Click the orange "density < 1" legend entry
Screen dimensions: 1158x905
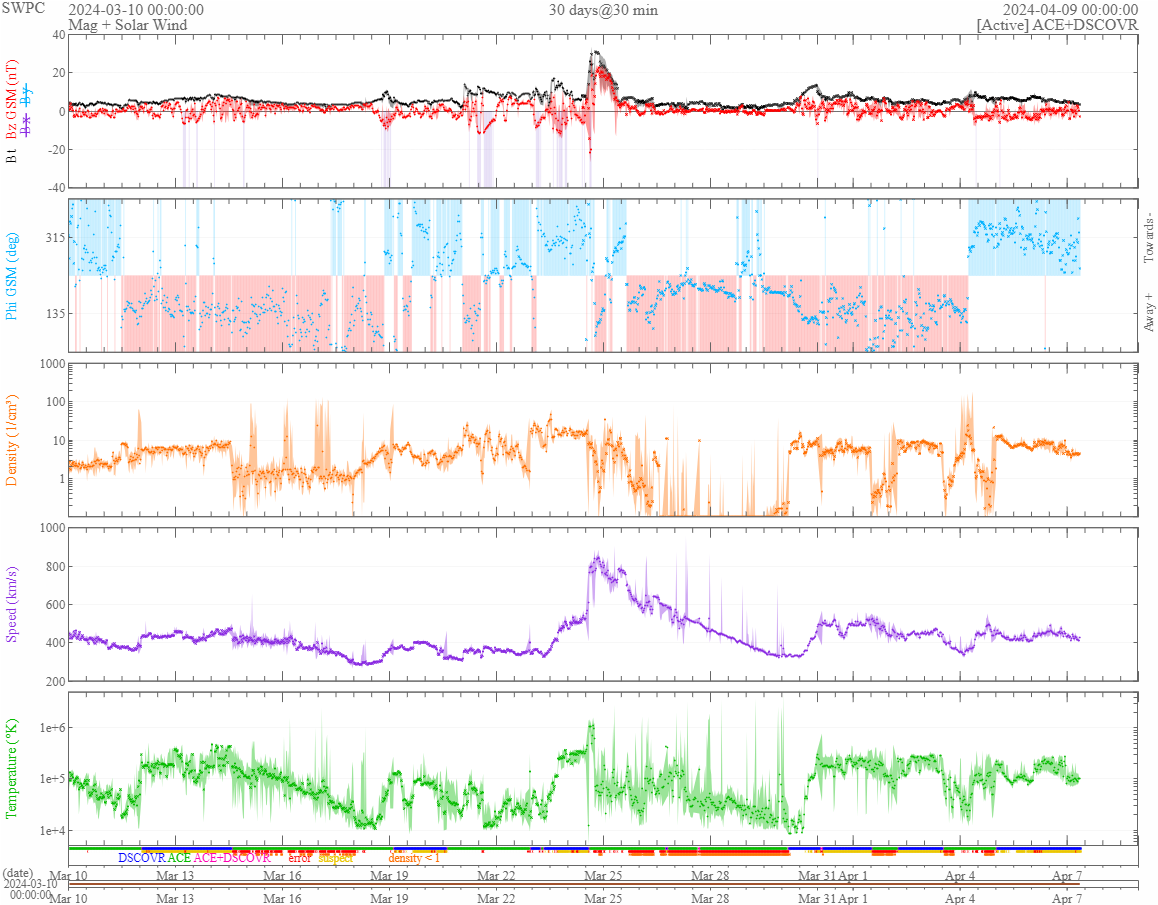pos(414,858)
